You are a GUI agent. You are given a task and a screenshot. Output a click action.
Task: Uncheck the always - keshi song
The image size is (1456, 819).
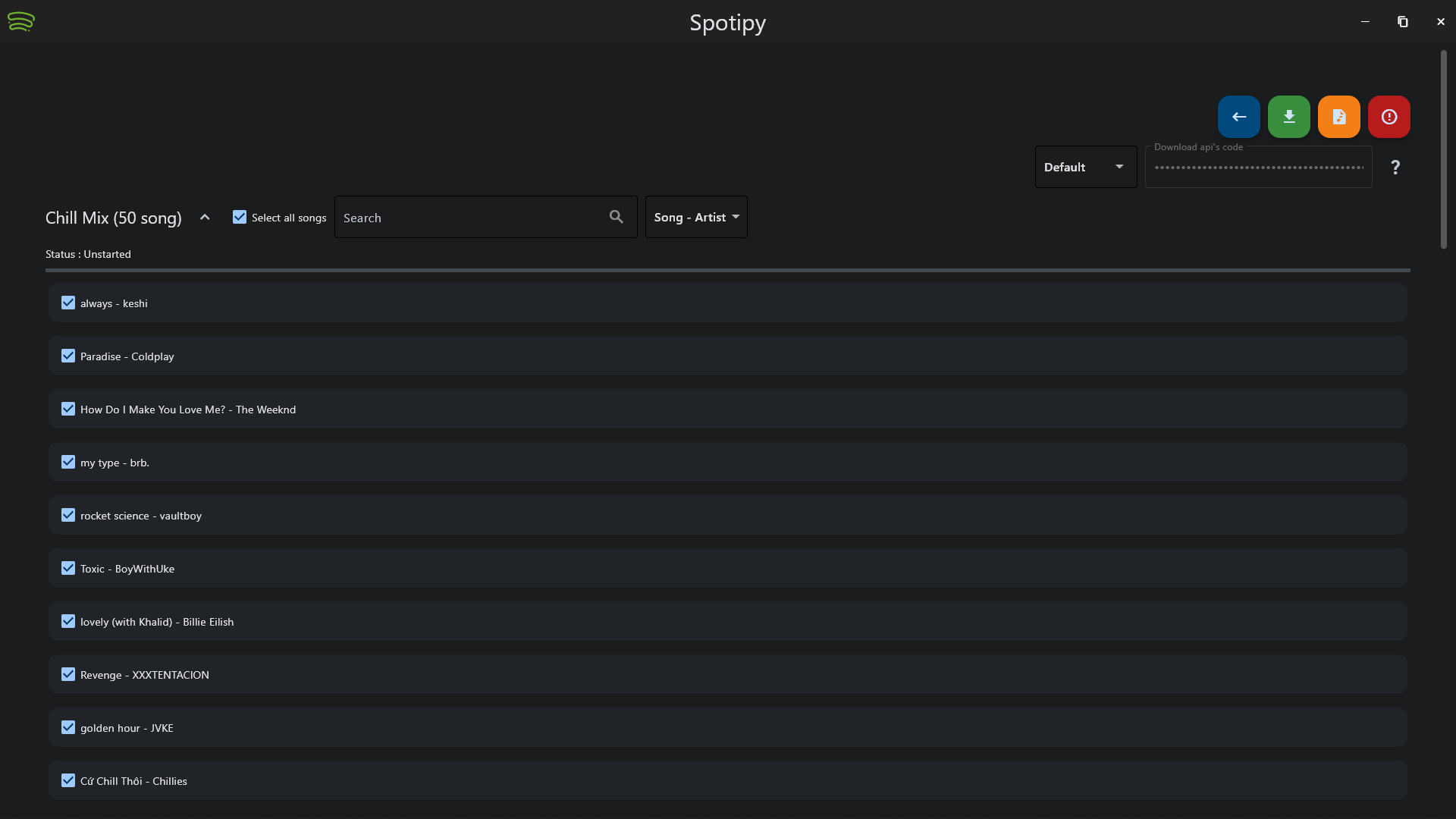tap(68, 303)
